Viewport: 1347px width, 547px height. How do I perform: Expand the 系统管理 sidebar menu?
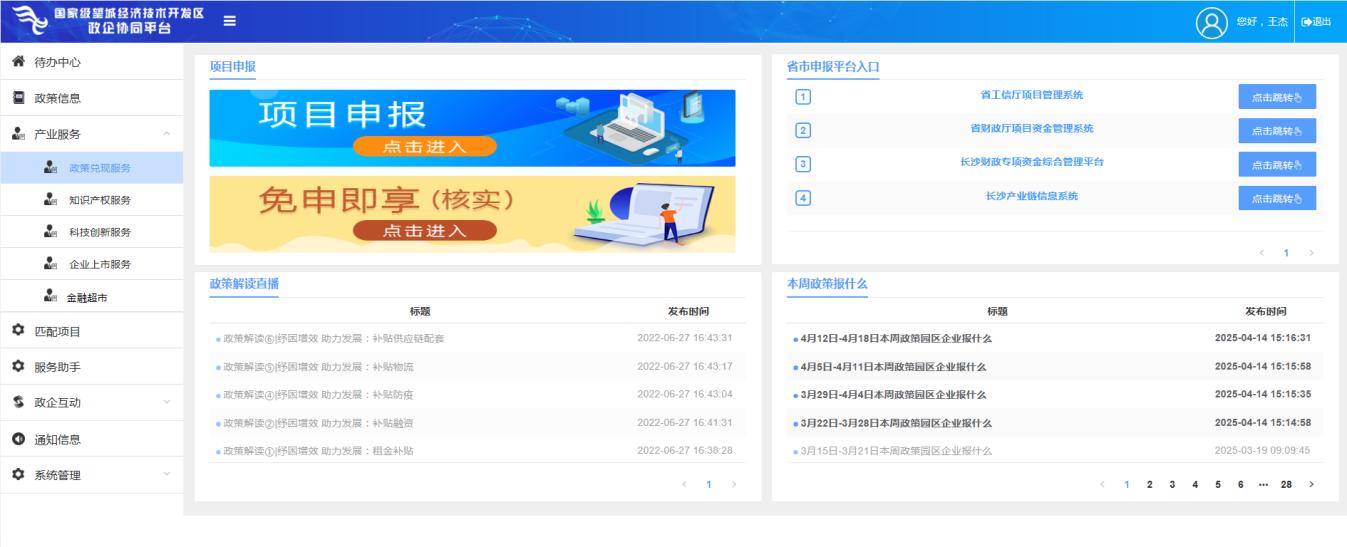(x=166, y=475)
